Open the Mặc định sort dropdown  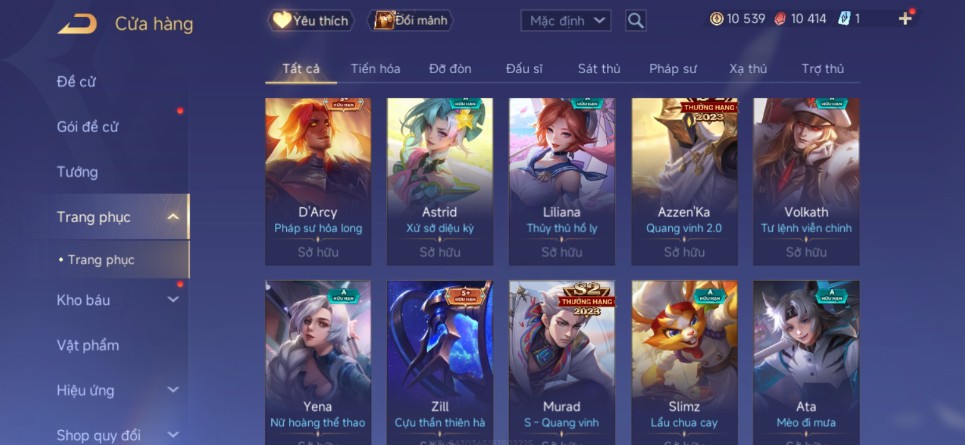566,20
